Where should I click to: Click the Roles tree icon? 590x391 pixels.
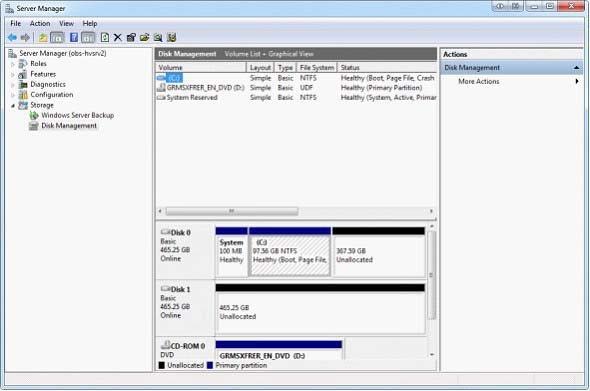pos(23,64)
